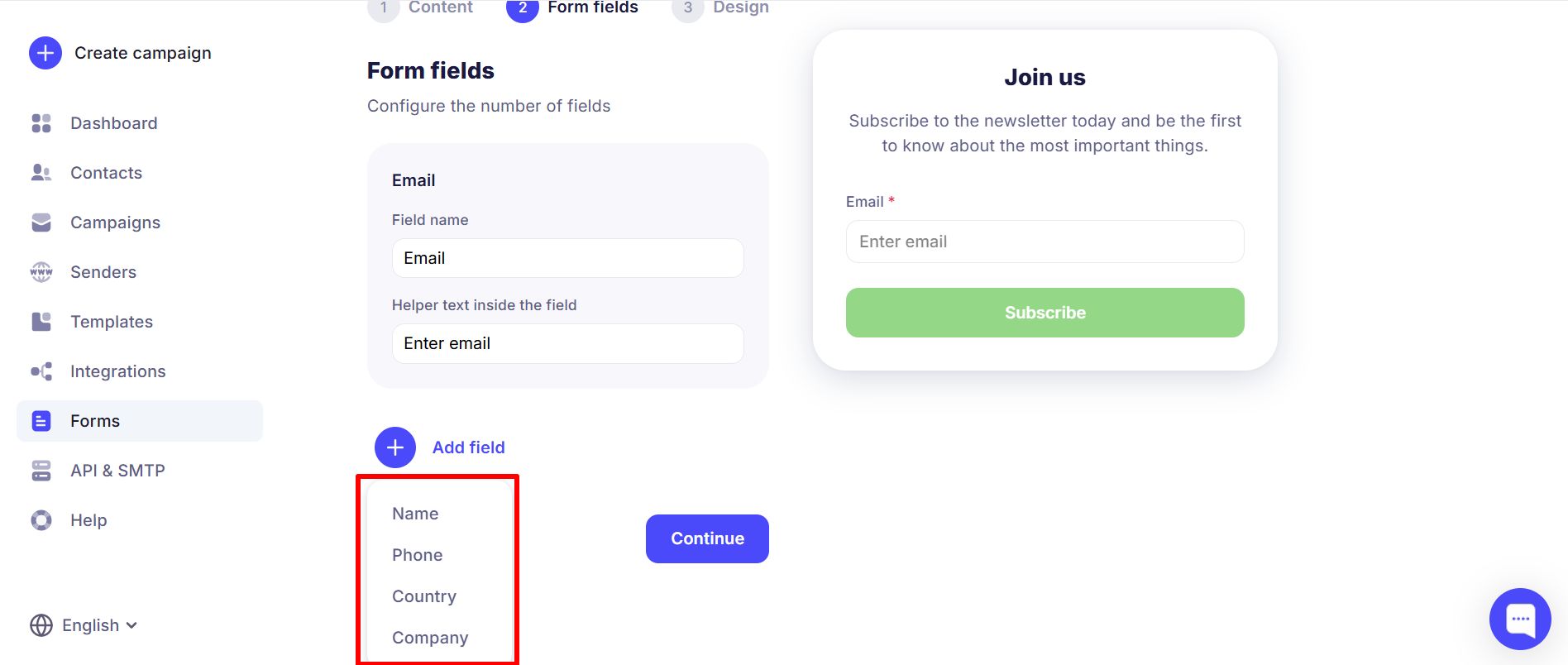Viewport: 1568px width, 665px height.
Task: Open Dashboard via its grid icon
Action: (41, 123)
